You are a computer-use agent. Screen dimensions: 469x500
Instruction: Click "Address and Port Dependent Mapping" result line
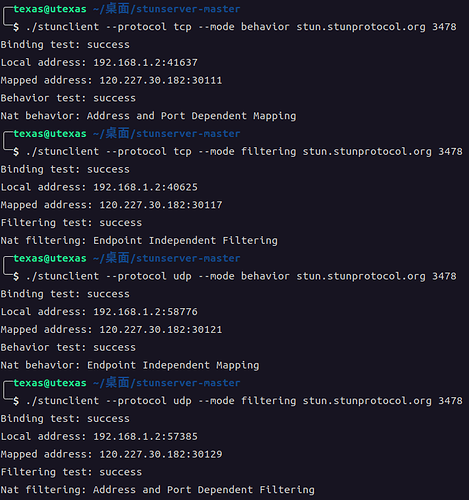click(x=148, y=116)
